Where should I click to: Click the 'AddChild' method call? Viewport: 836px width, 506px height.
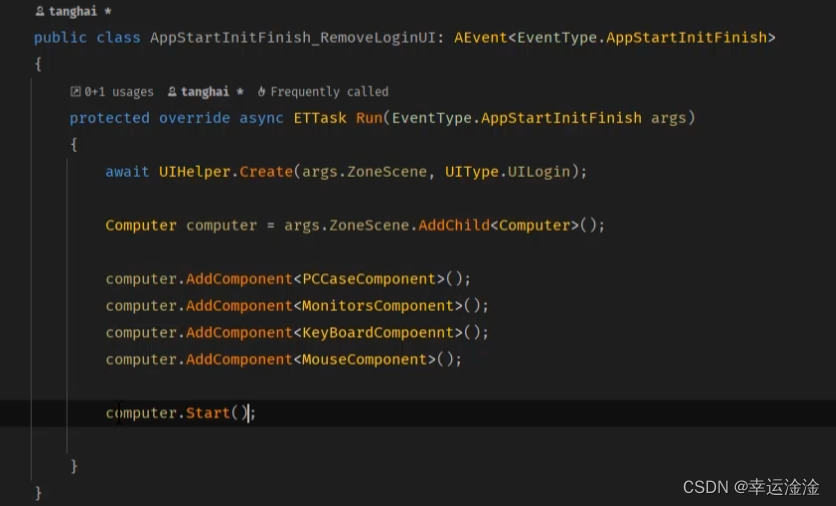point(454,226)
